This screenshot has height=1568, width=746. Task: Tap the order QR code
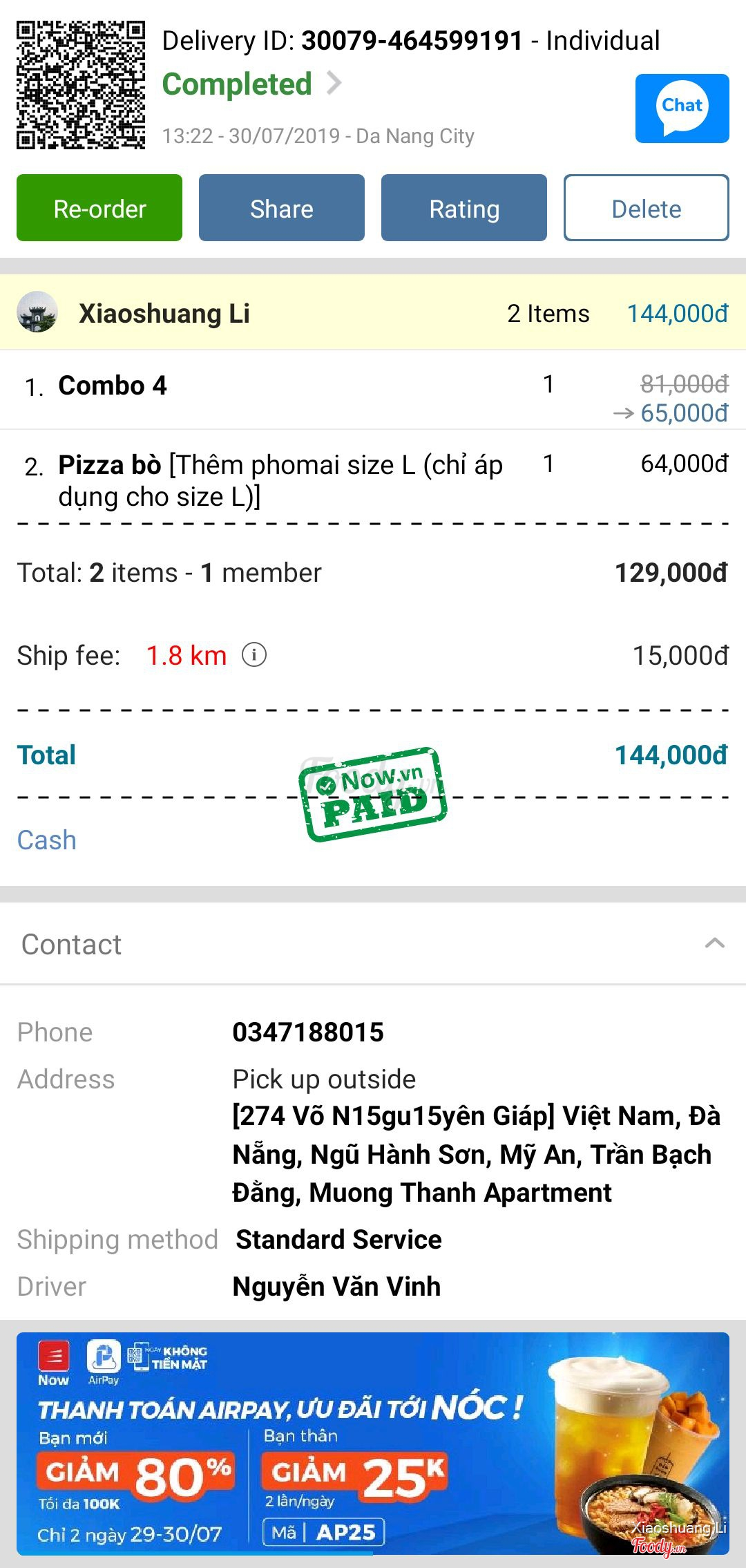point(81,85)
